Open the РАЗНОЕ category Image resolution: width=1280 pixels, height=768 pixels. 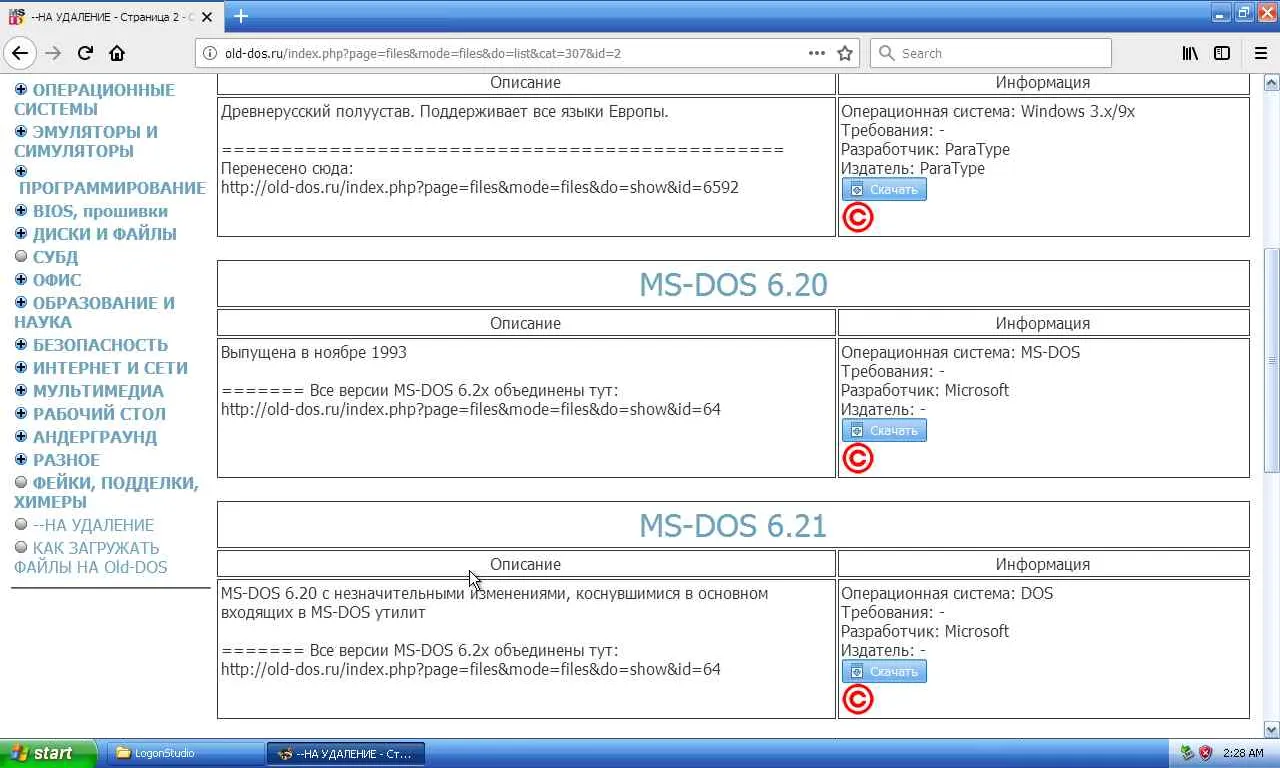tap(66, 460)
